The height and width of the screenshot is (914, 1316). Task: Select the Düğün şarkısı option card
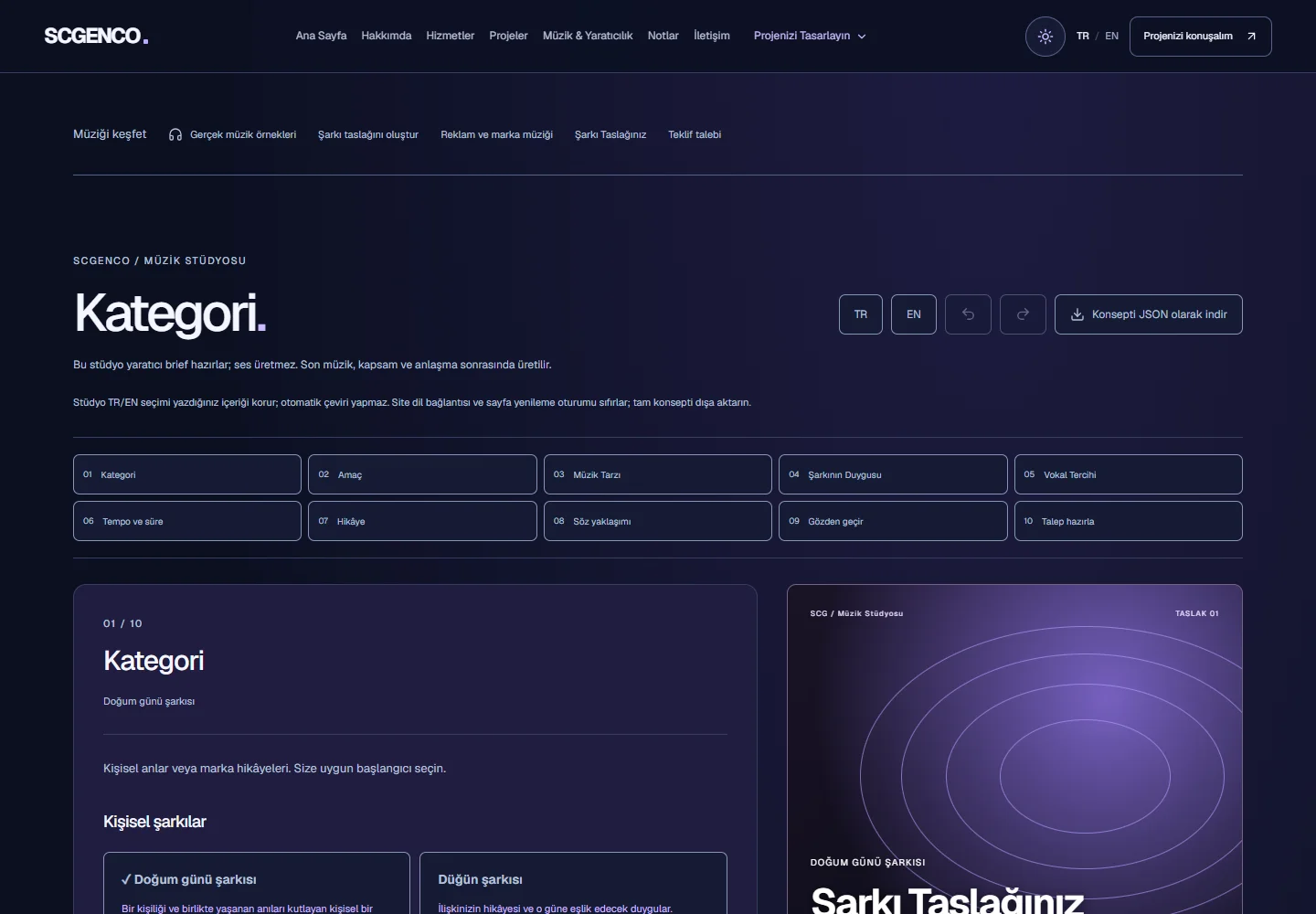573,883
